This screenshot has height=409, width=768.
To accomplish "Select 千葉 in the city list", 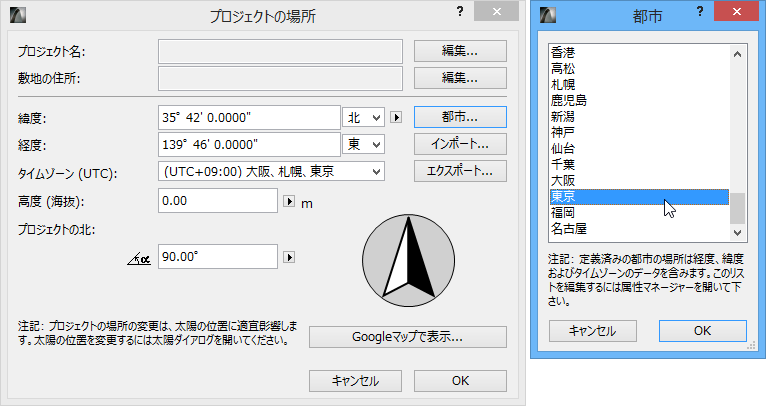I will [639, 165].
